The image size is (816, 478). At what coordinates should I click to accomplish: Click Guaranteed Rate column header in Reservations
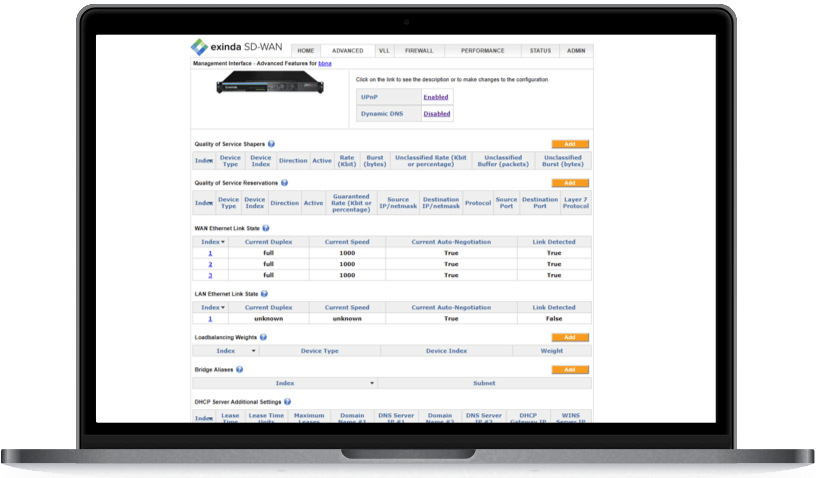pyautogui.click(x=351, y=203)
